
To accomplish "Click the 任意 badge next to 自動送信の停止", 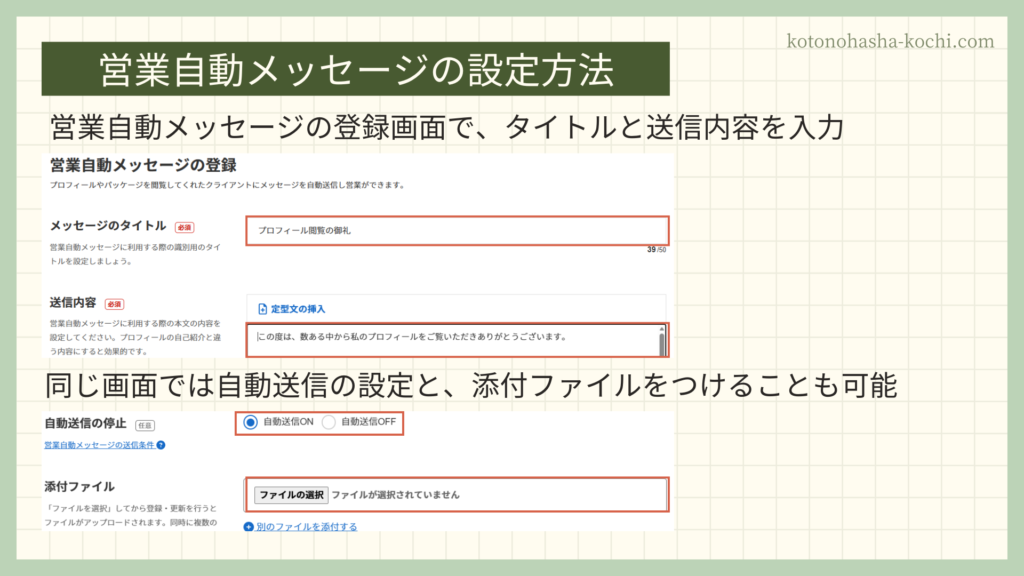I will click(x=144, y=424).
